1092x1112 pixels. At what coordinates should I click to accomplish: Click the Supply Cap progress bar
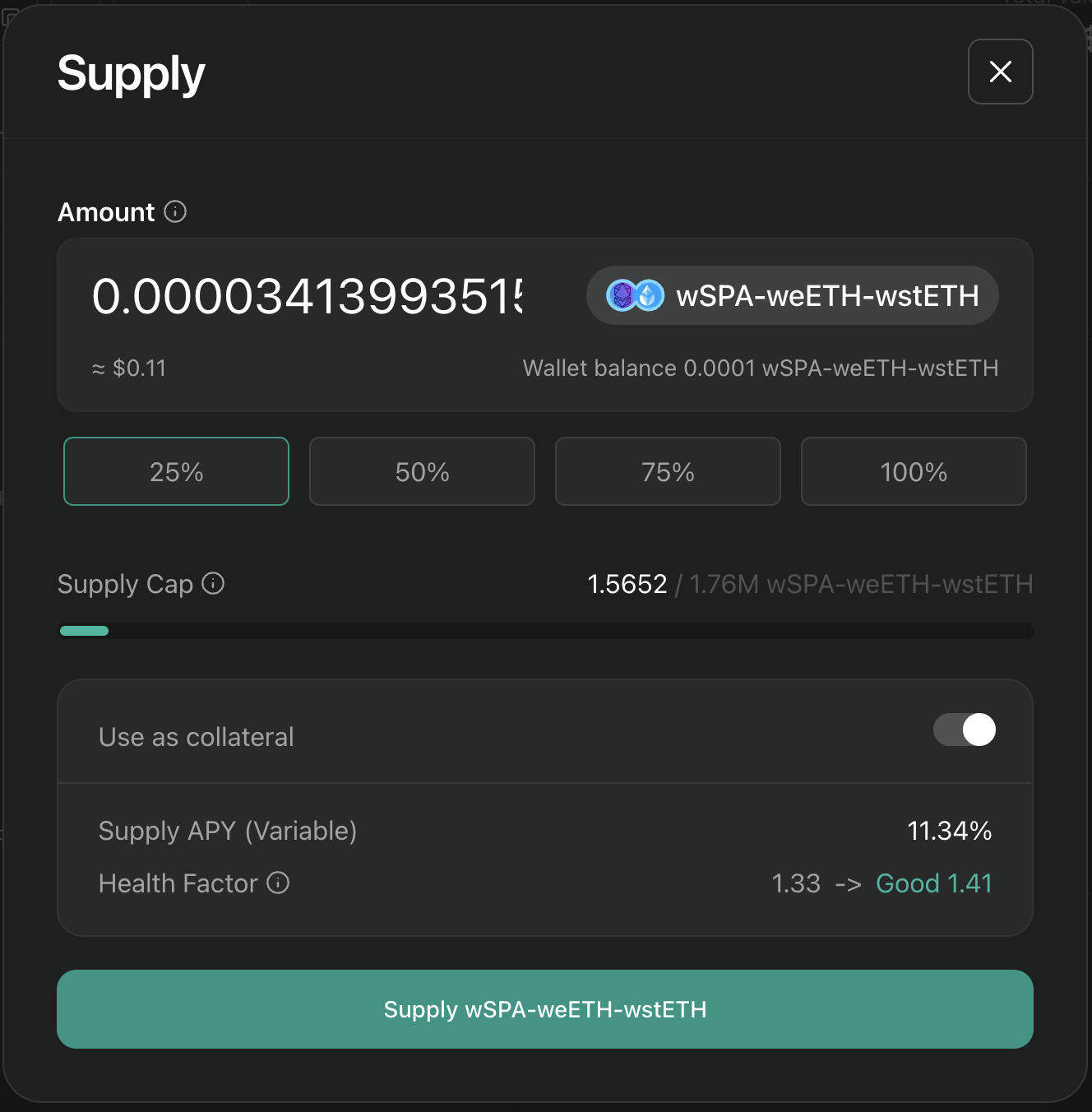coord(546,631)
